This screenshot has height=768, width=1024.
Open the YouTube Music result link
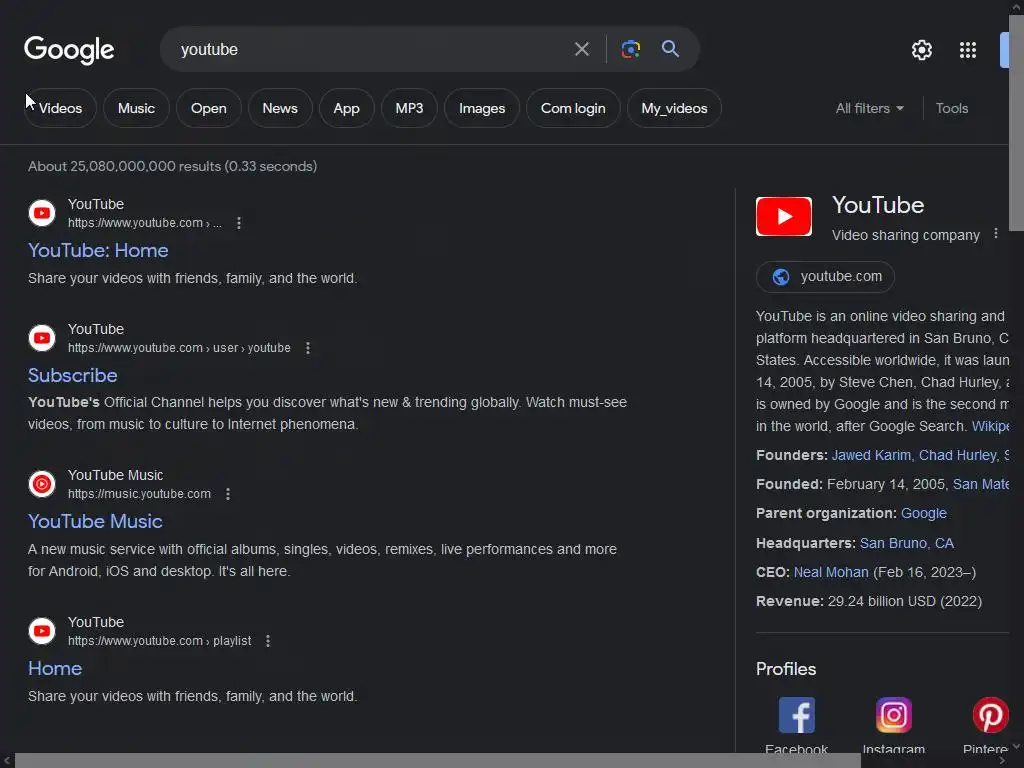(95, 521)
